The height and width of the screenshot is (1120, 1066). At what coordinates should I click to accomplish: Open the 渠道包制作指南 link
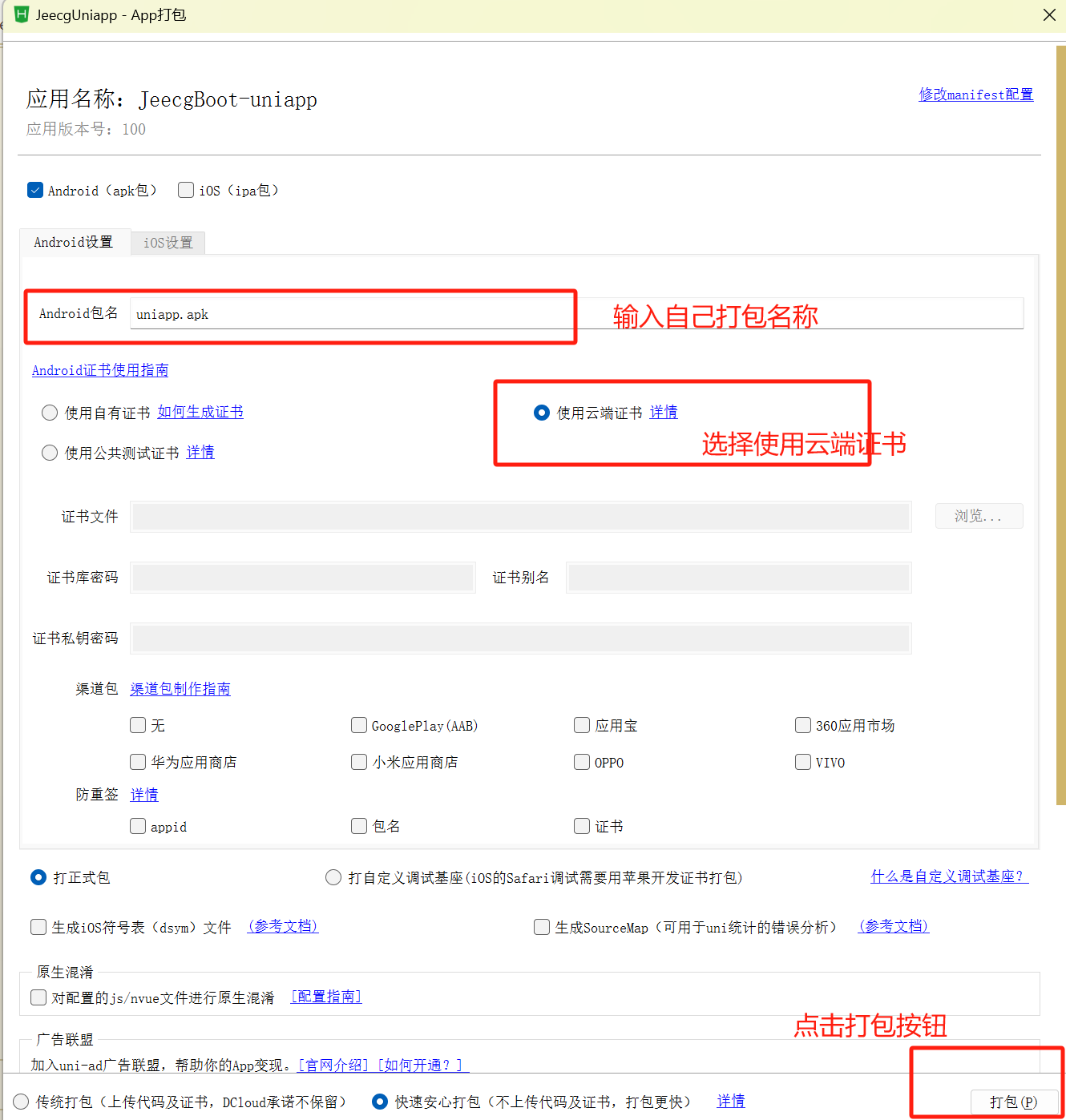pos(180,689)
